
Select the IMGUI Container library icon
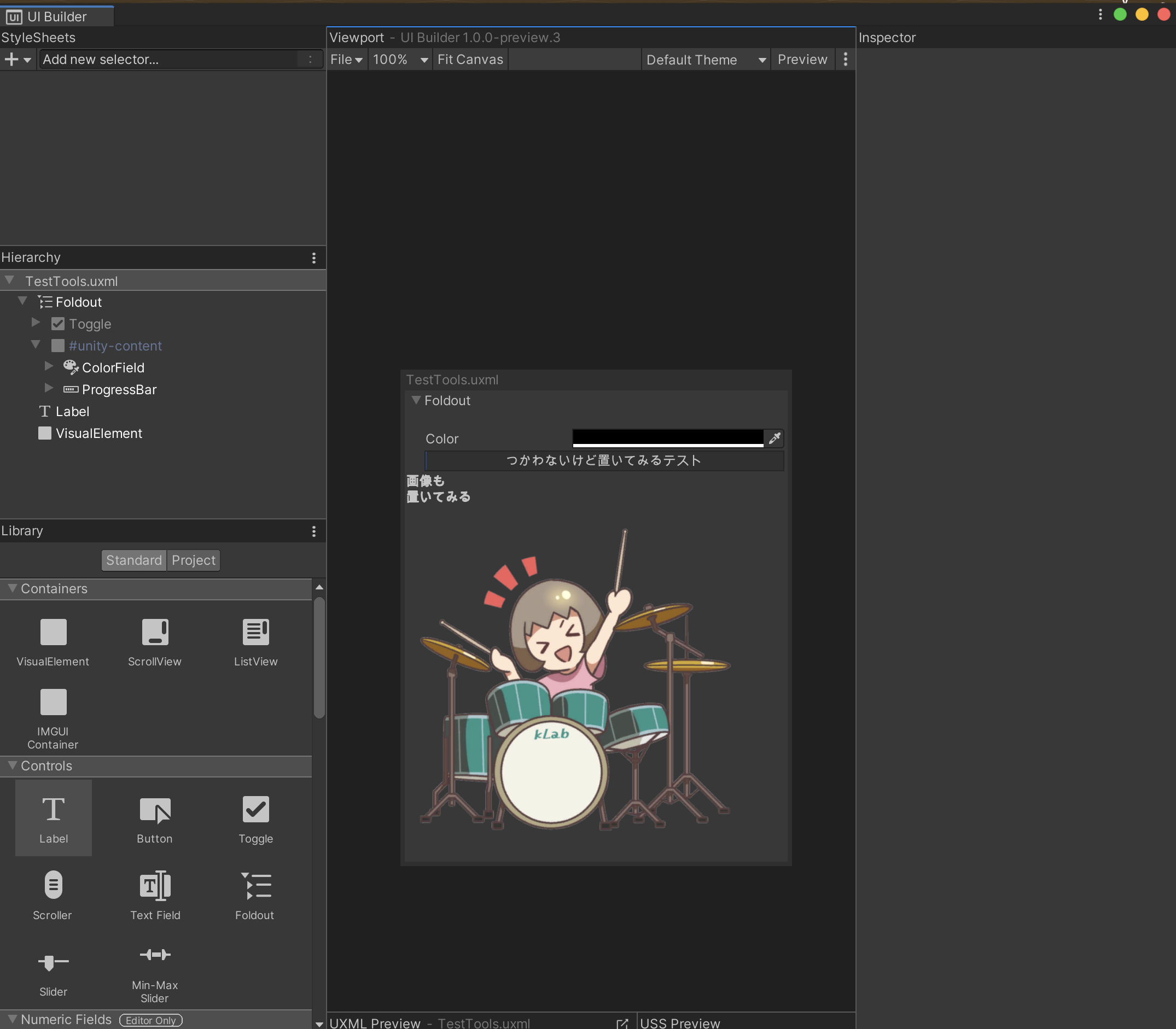pos(53,701)
